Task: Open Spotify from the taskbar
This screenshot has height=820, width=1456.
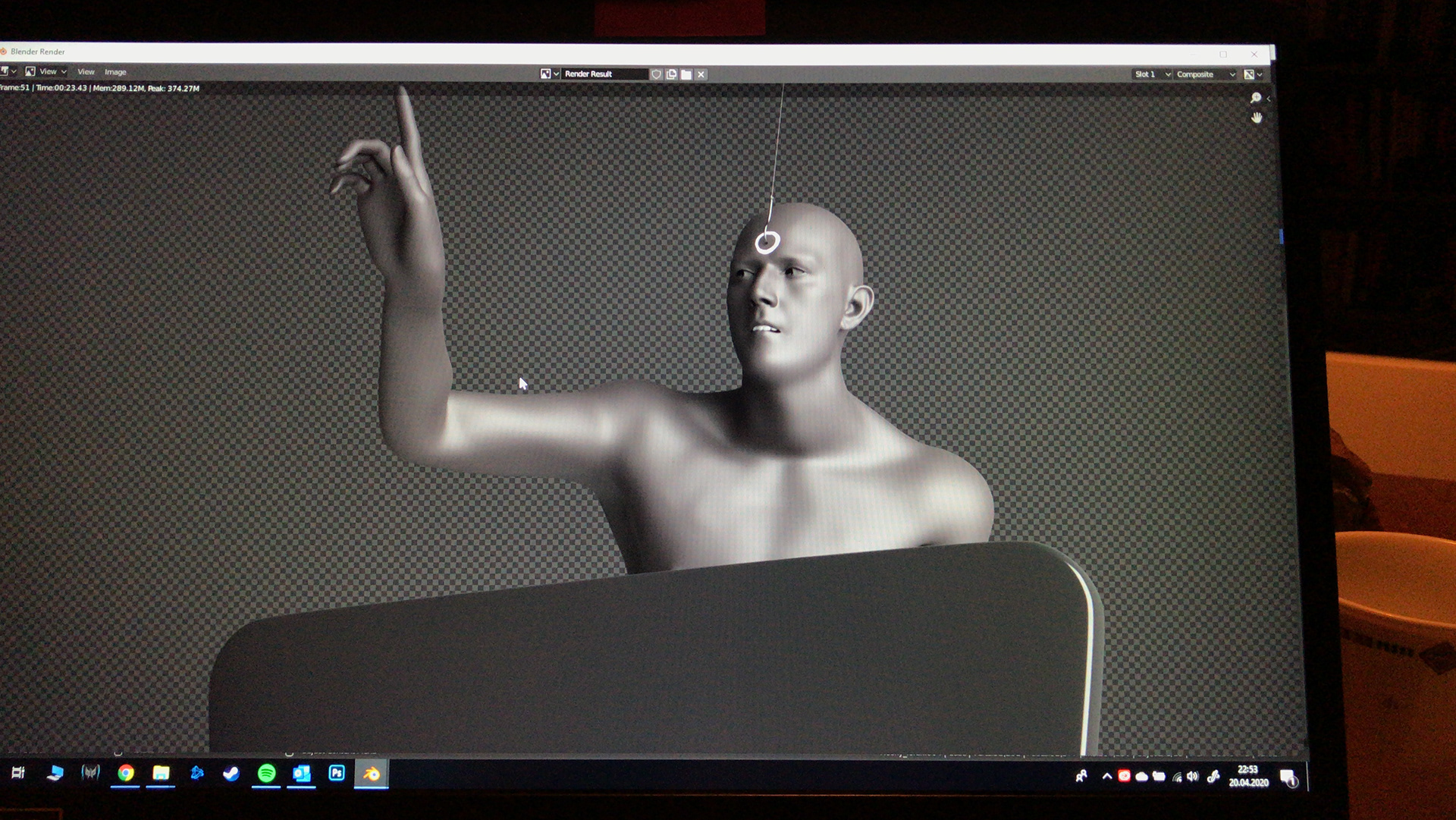Action: (266, 774)
